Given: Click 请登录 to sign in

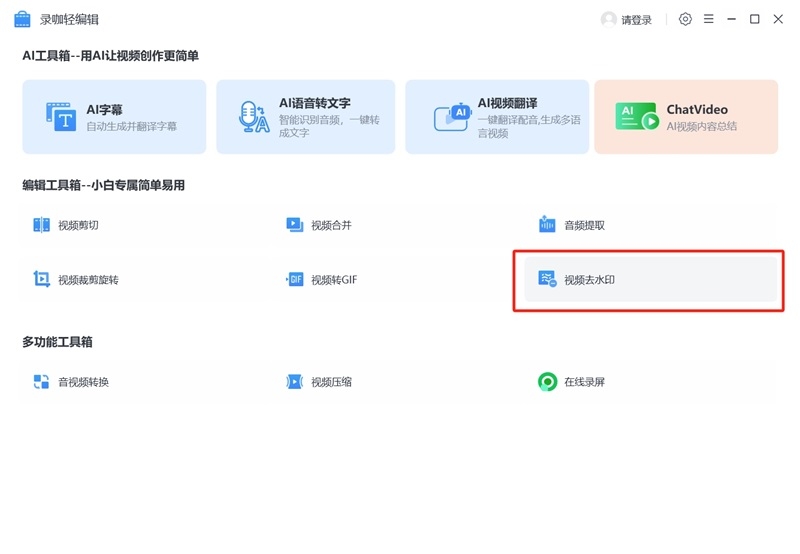Looking at the screenshot, I should [x=636, y=20].
